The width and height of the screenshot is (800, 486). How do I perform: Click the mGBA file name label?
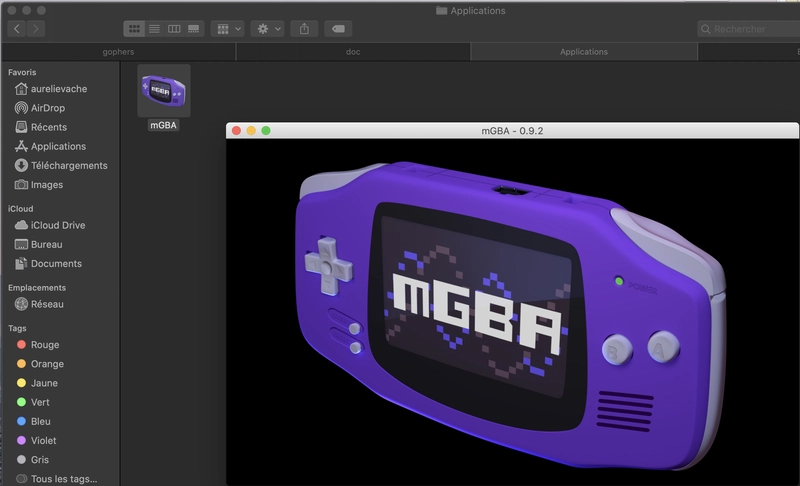click(x=163, y=125)
